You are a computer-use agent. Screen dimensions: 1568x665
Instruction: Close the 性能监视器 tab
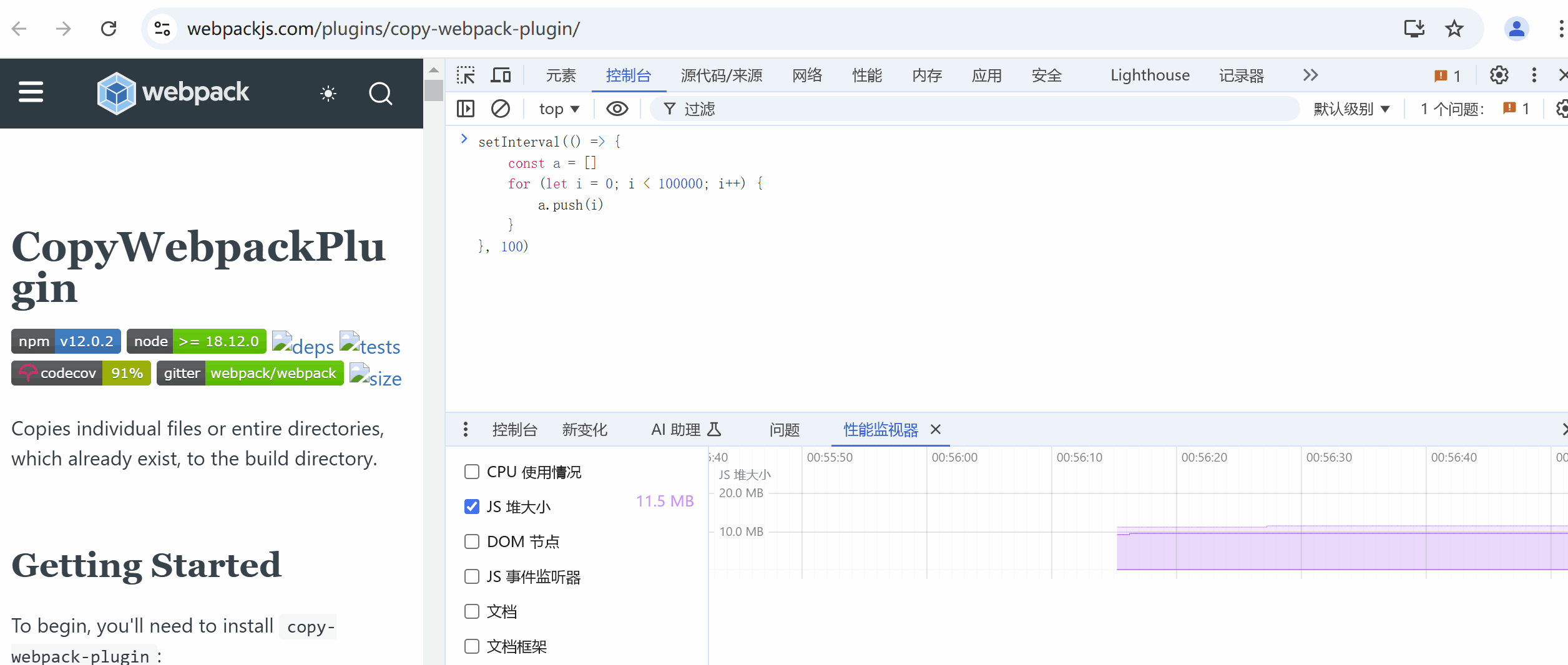(936, 429)
